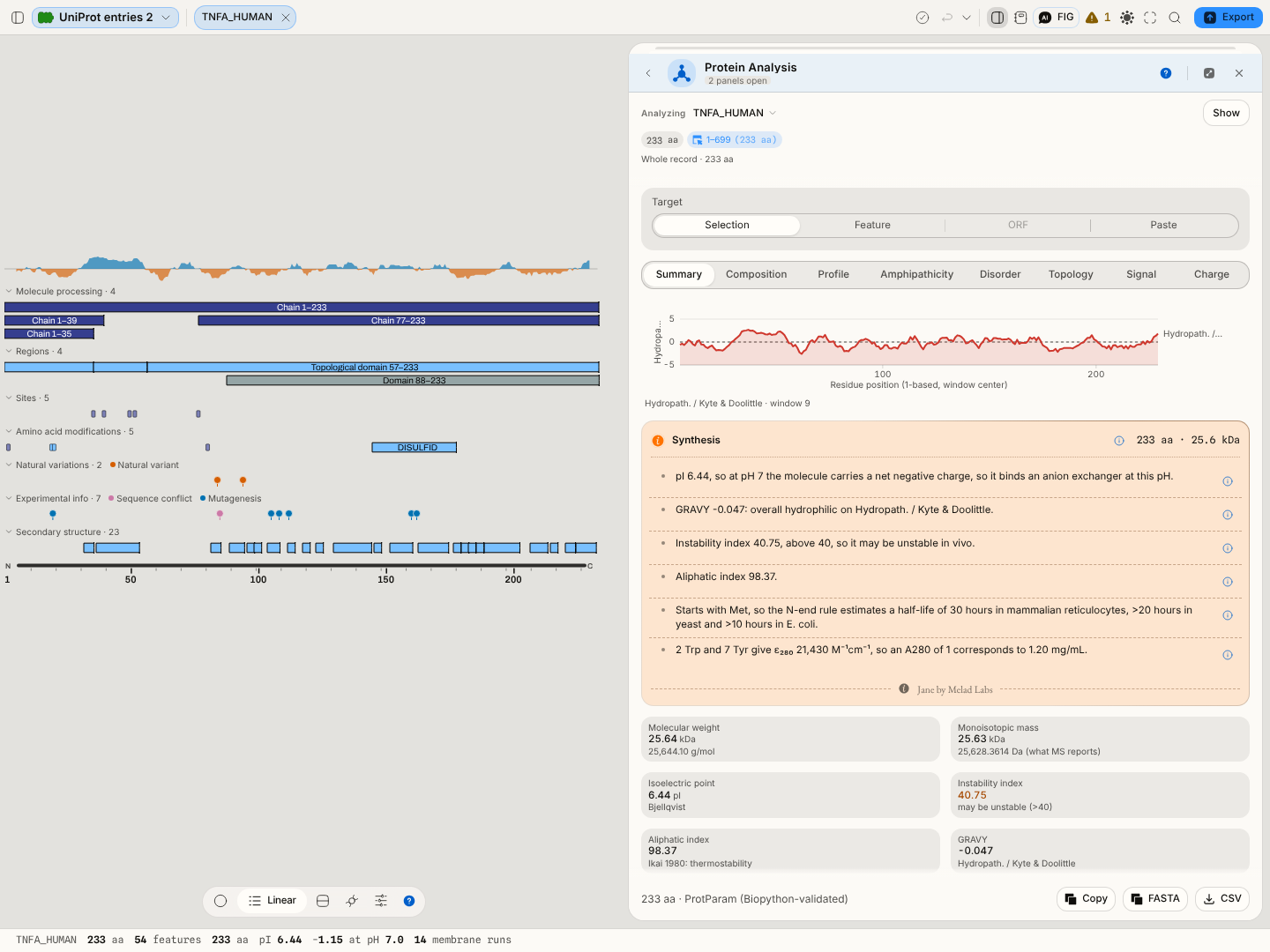This screenshot has width=1270, height=952.
Task: Click info icon beside GRAVY -0.047 statement
Action: pyautogui.click(x=1228, y=515)
